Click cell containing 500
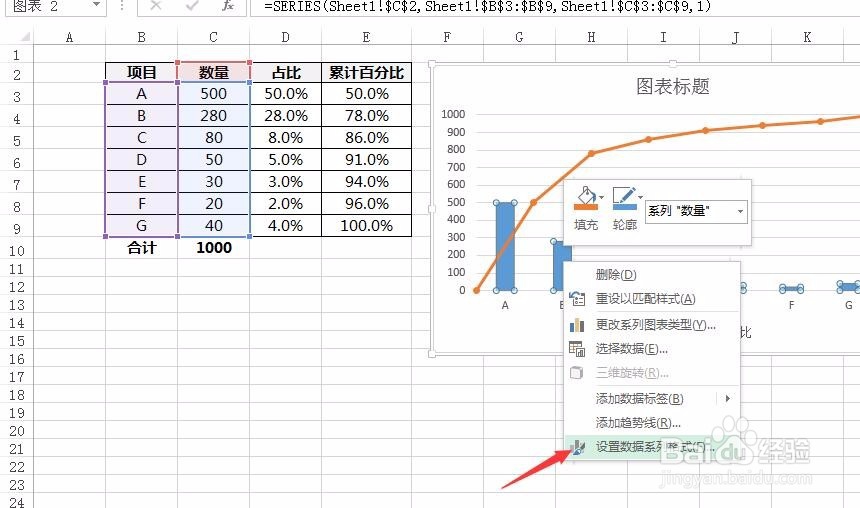Screen dimensions: 860x508 pyautogui.click(x=213, y=94)
